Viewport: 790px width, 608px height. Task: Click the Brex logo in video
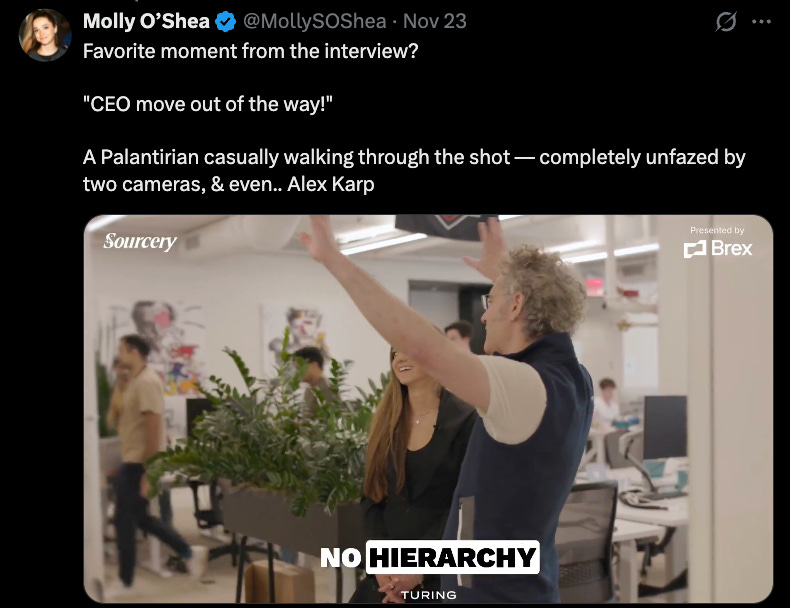pyautogui.click(x=717, y=248)
